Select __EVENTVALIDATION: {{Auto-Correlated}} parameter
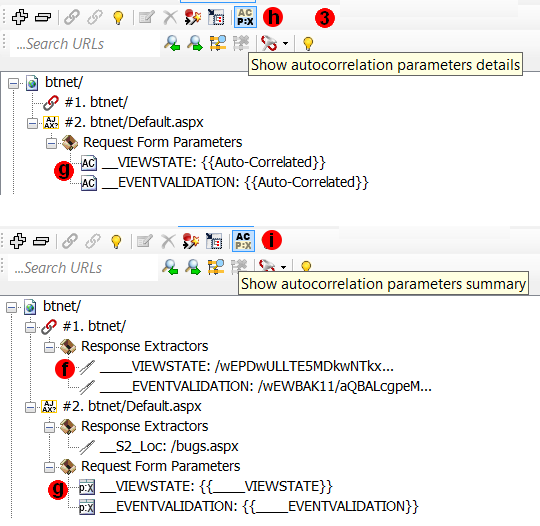The width and height of the screenshot is (540, 526). point(225,182)
